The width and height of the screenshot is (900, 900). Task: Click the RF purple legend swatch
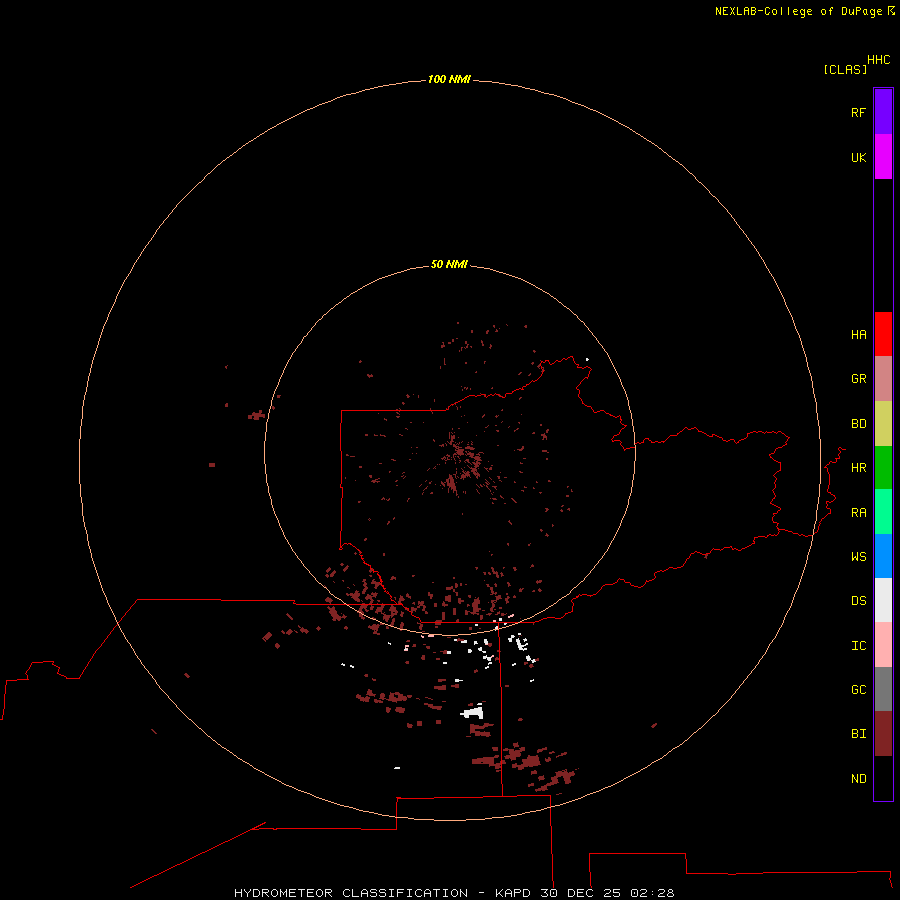883,112
